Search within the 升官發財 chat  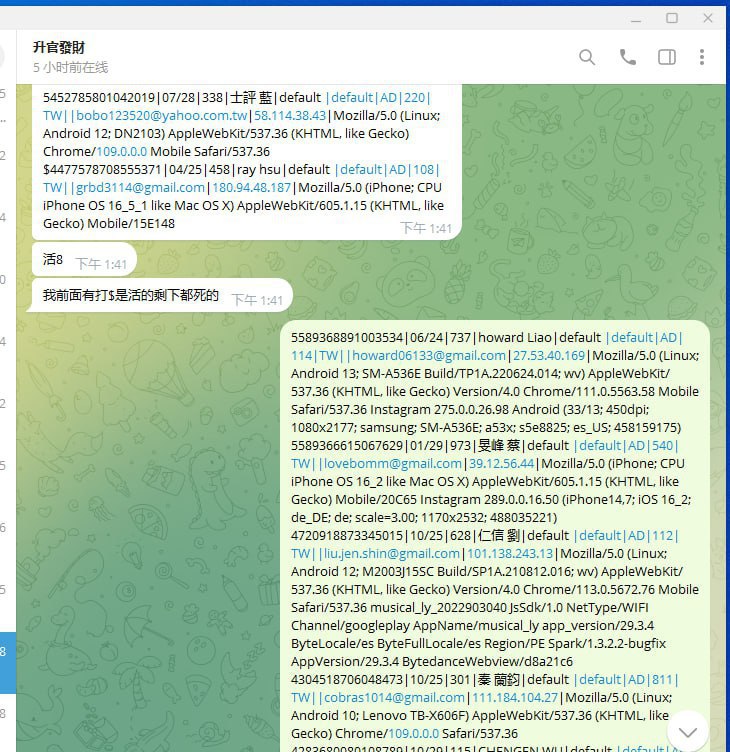587,57
